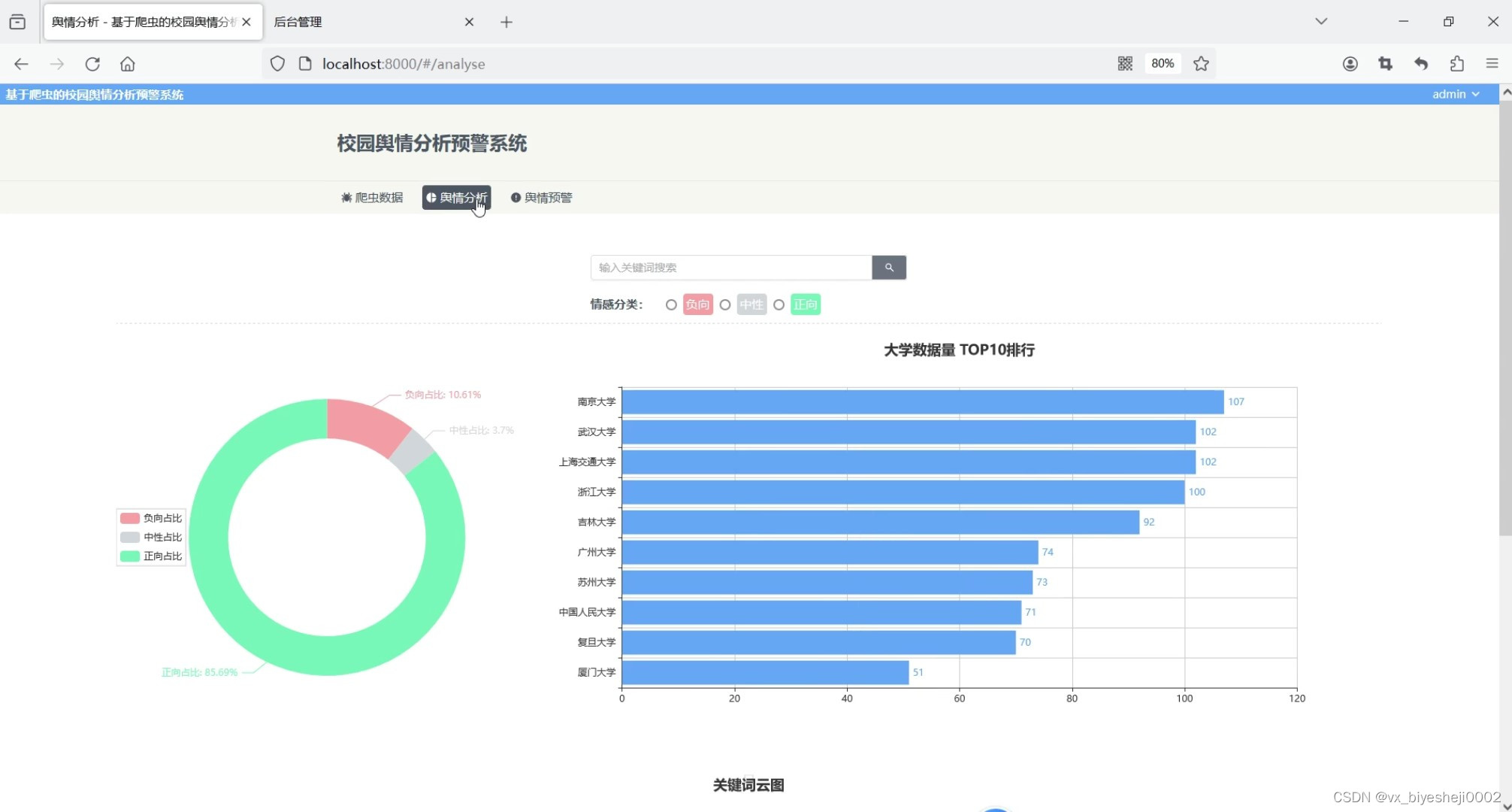Image resolution: width=1512 pixels, height=812 pixels.
Task: Click the screenshot crop icon in toolbar
Action: click(1385, 64)
